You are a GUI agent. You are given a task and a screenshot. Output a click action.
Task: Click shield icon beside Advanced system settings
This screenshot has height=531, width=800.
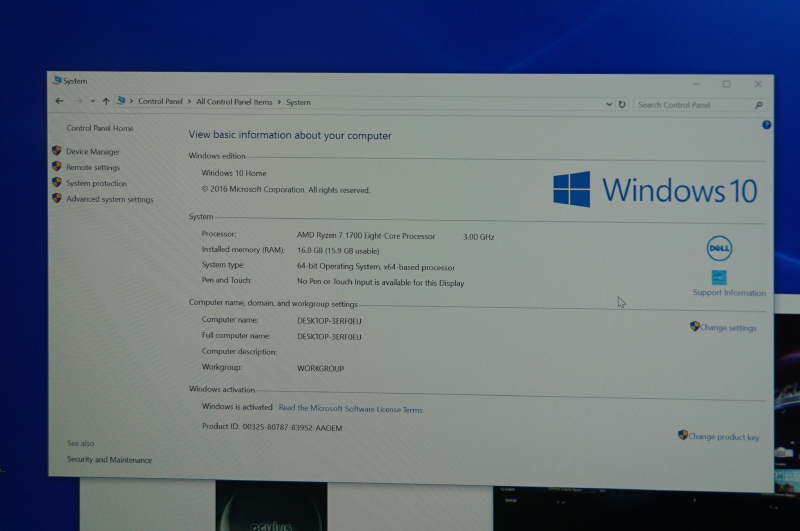pos(57,198)
